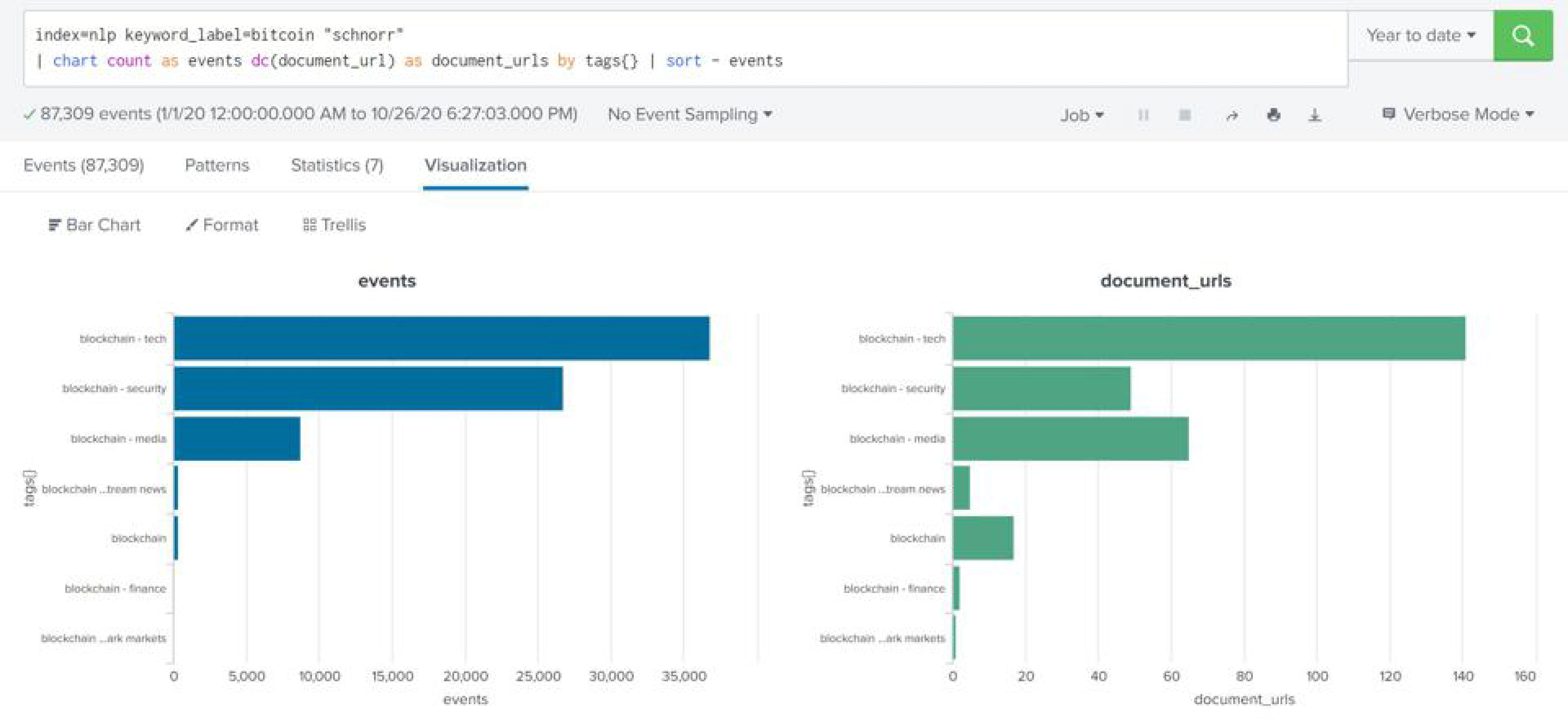Screen dimensions: 1568x727
Task: Print the search results
Action: (x=1274, y=114)
